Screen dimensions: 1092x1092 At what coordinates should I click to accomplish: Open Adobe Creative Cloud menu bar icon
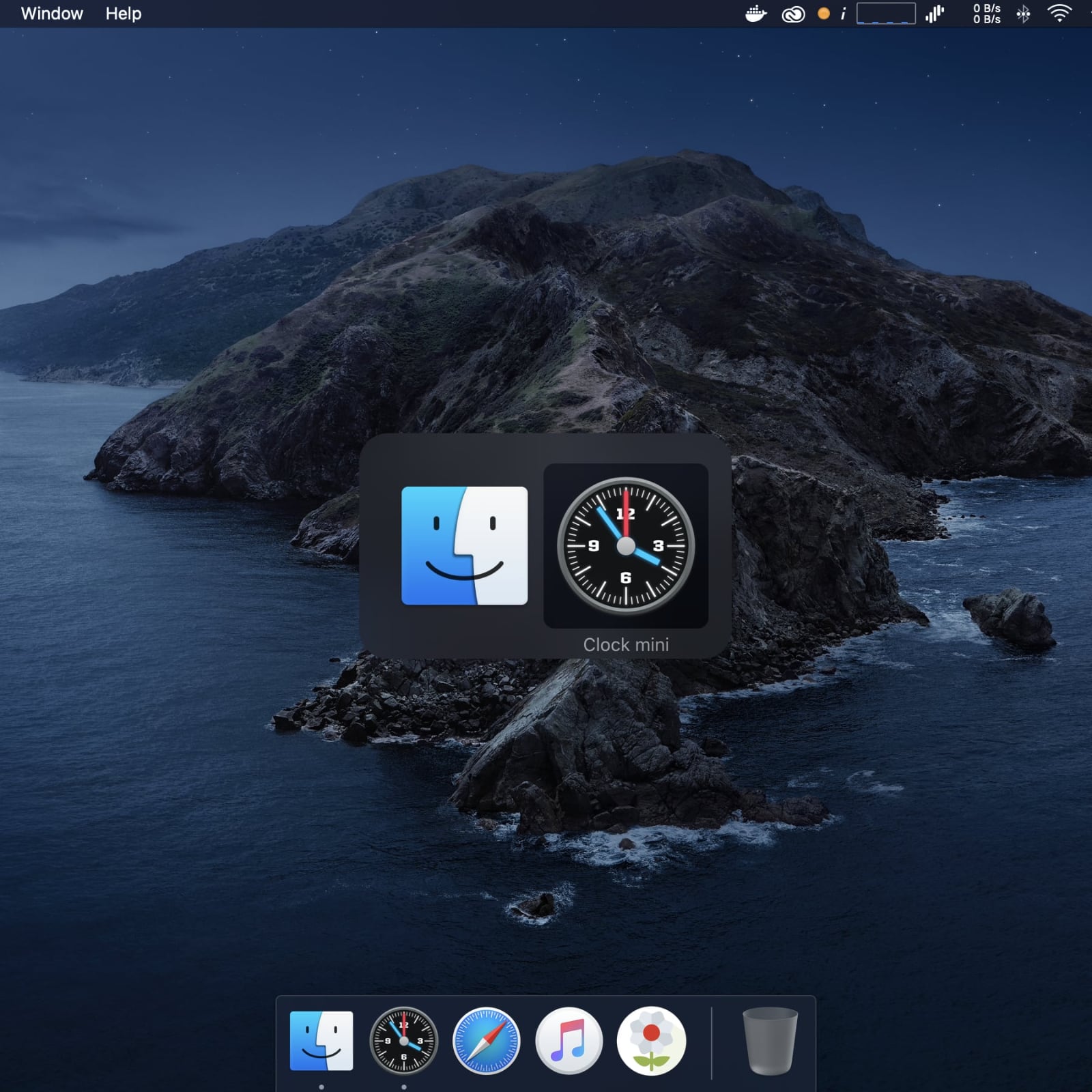tap(793, 14)
